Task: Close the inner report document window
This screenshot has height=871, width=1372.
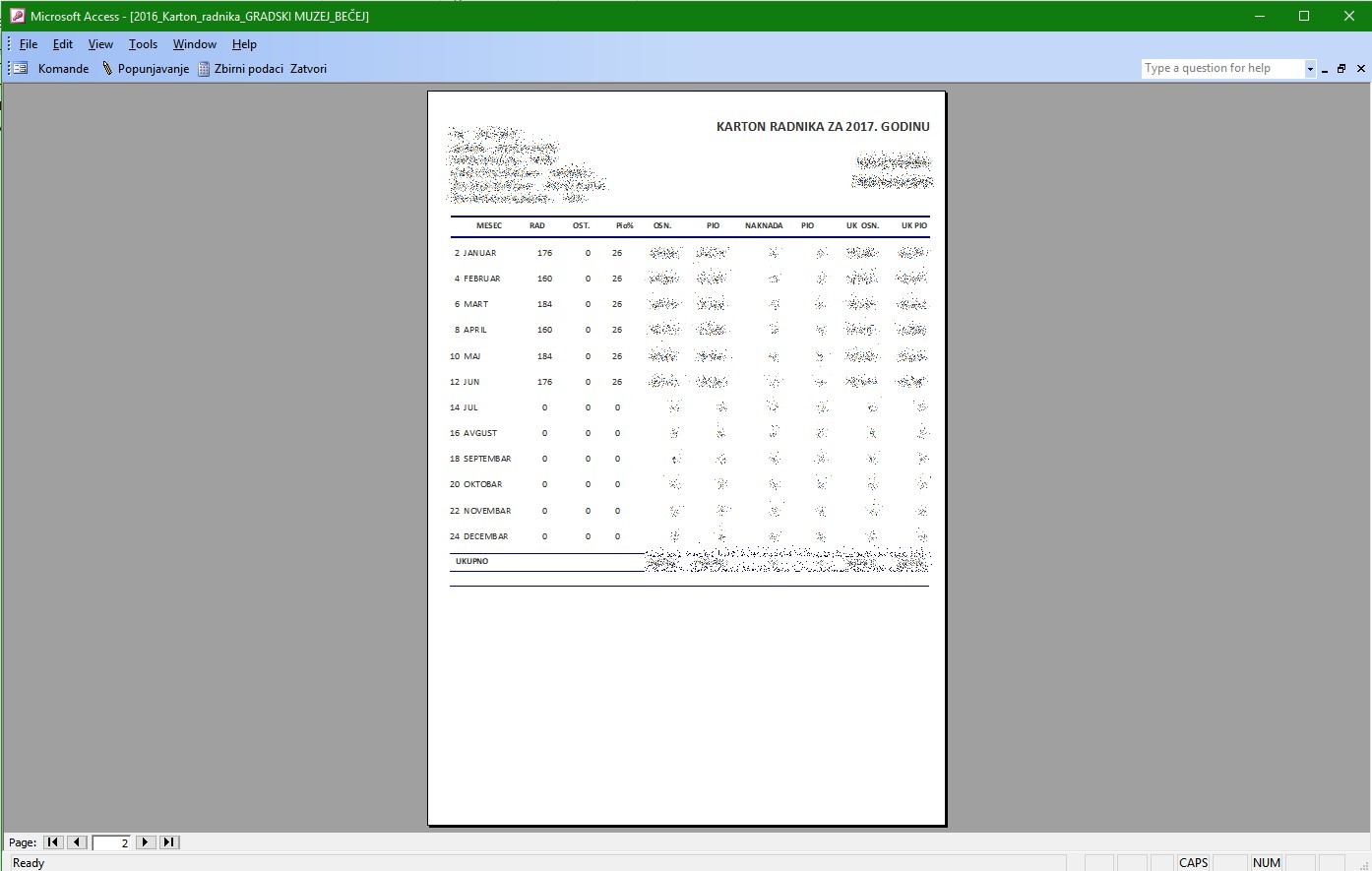Action: (1361, 69)
